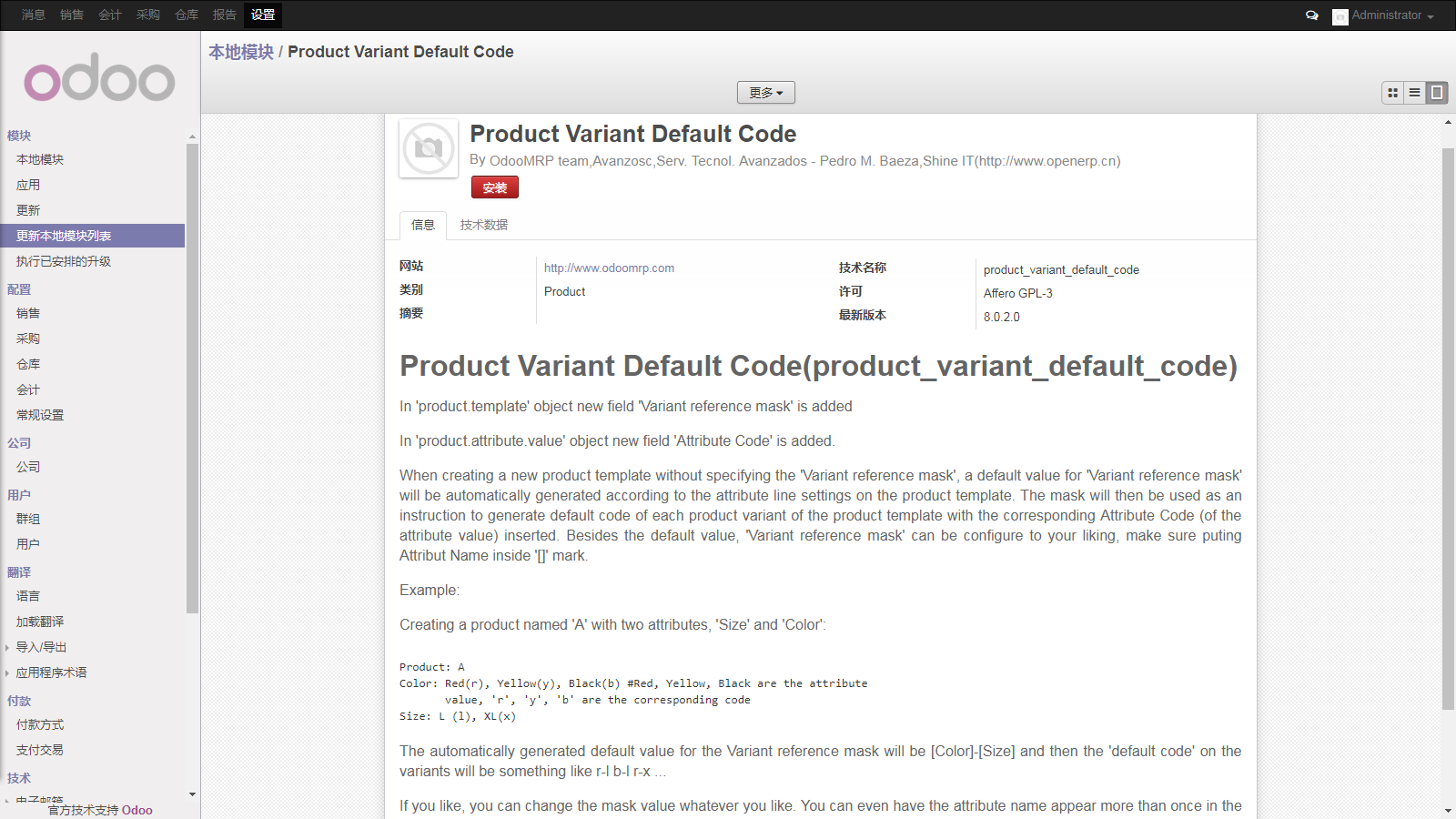Switch to the 技术数据 tab
This screenshot has width=1456, height=819.
(484, 225)
